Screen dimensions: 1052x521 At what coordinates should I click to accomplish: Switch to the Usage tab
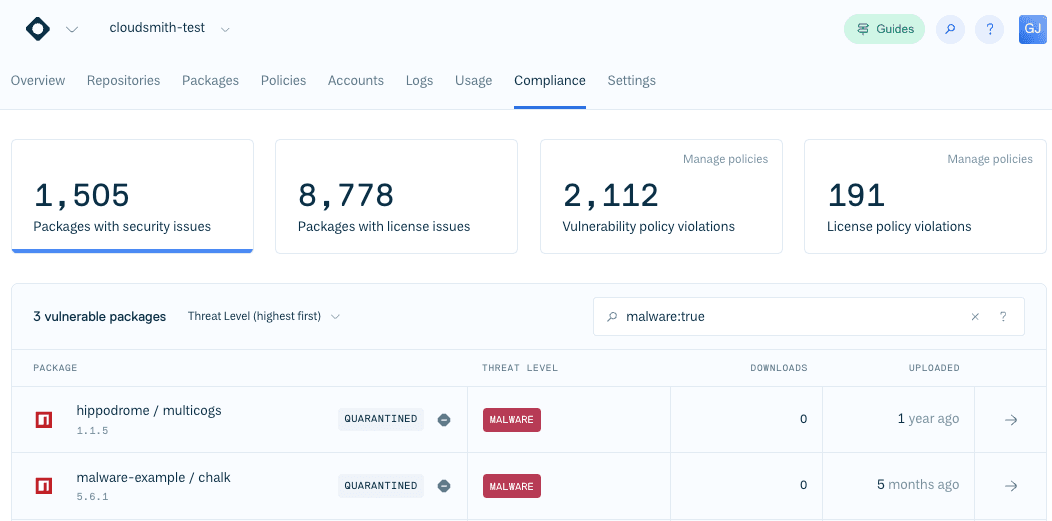474,80
